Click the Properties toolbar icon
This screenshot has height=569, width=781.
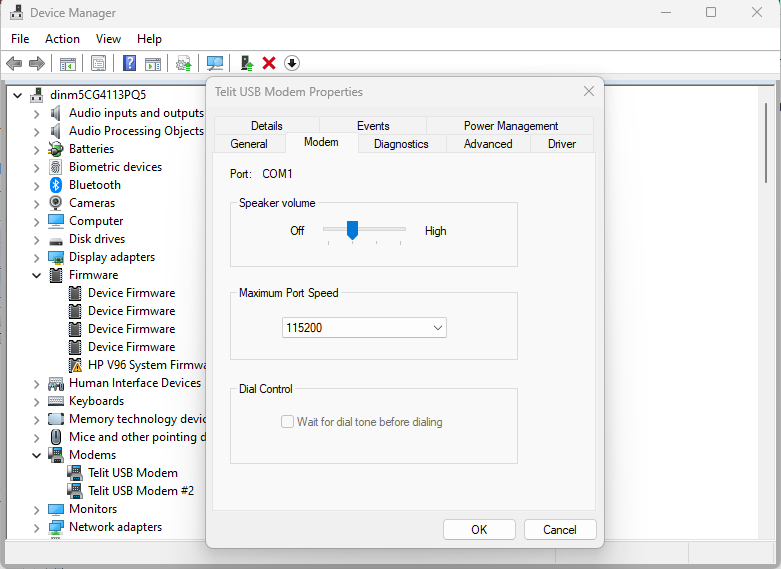pos(98,63)
